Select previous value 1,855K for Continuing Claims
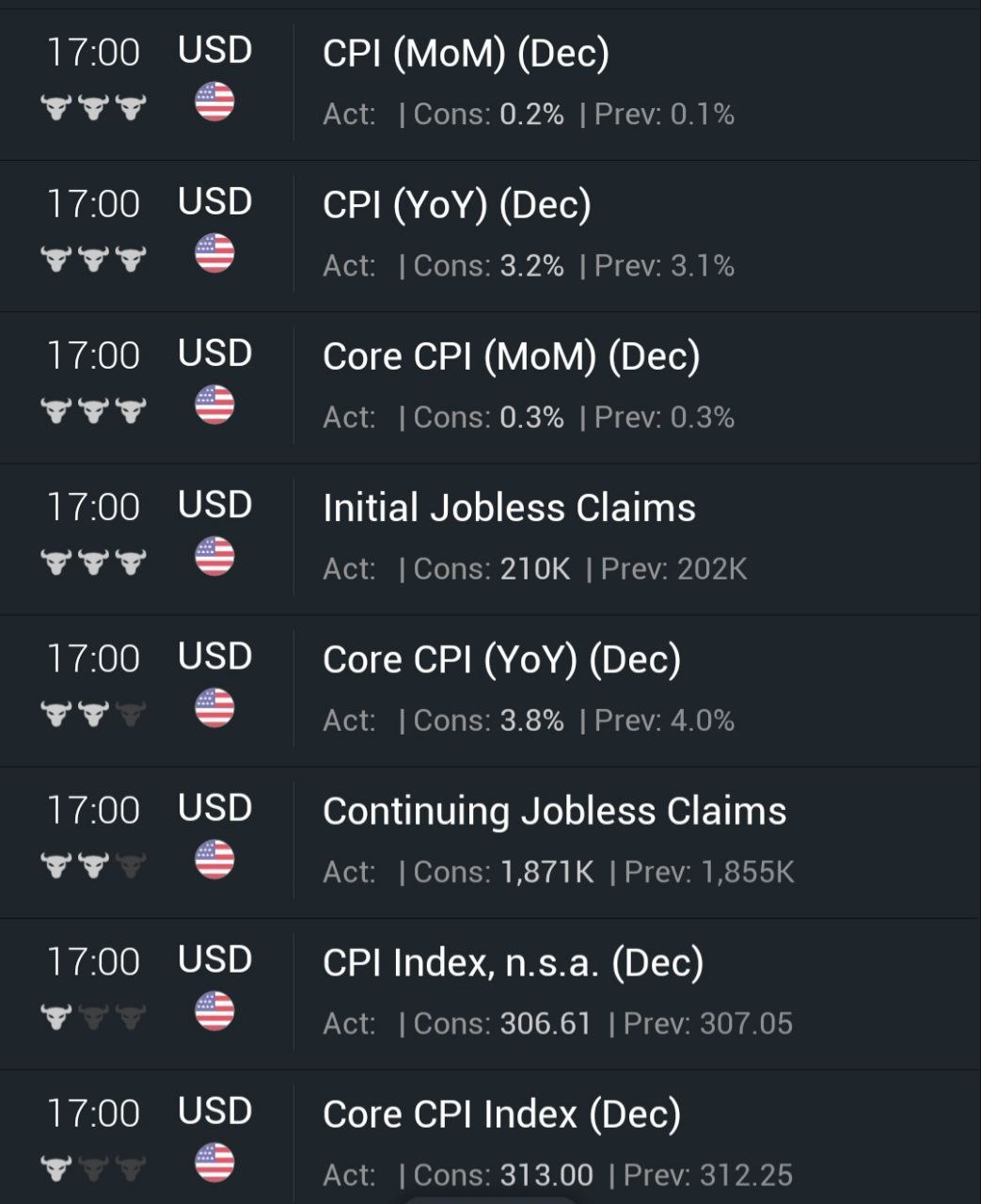 coord(748,872)
